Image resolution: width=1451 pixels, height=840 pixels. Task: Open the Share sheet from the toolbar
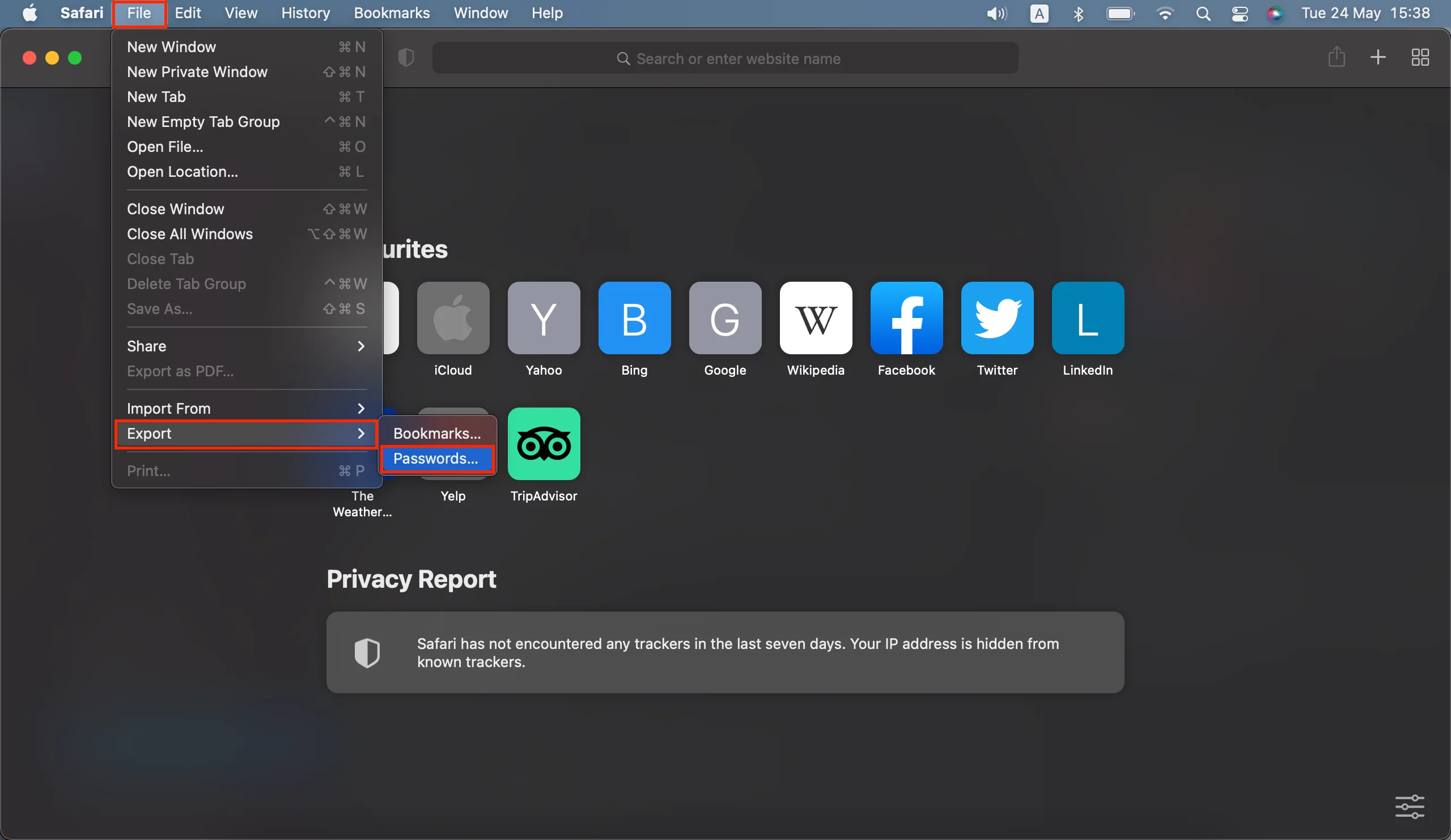(1337, 58)
